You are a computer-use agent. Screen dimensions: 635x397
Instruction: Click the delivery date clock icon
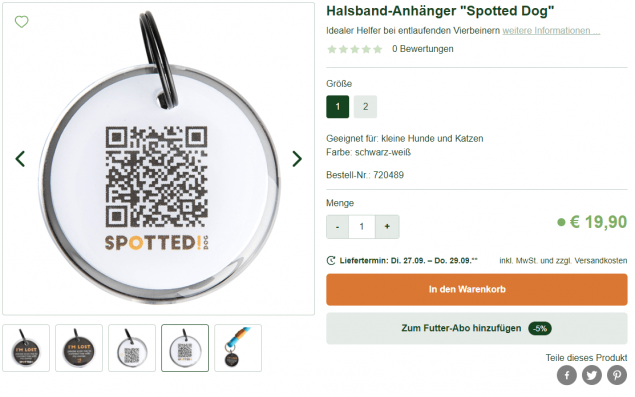click(331, 260)
